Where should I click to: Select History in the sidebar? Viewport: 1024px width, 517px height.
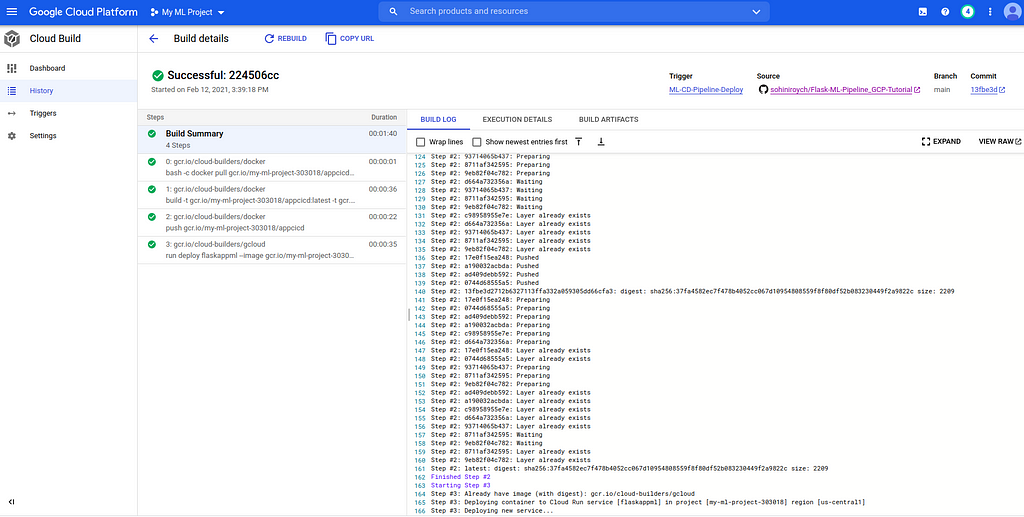pos(69,91)
